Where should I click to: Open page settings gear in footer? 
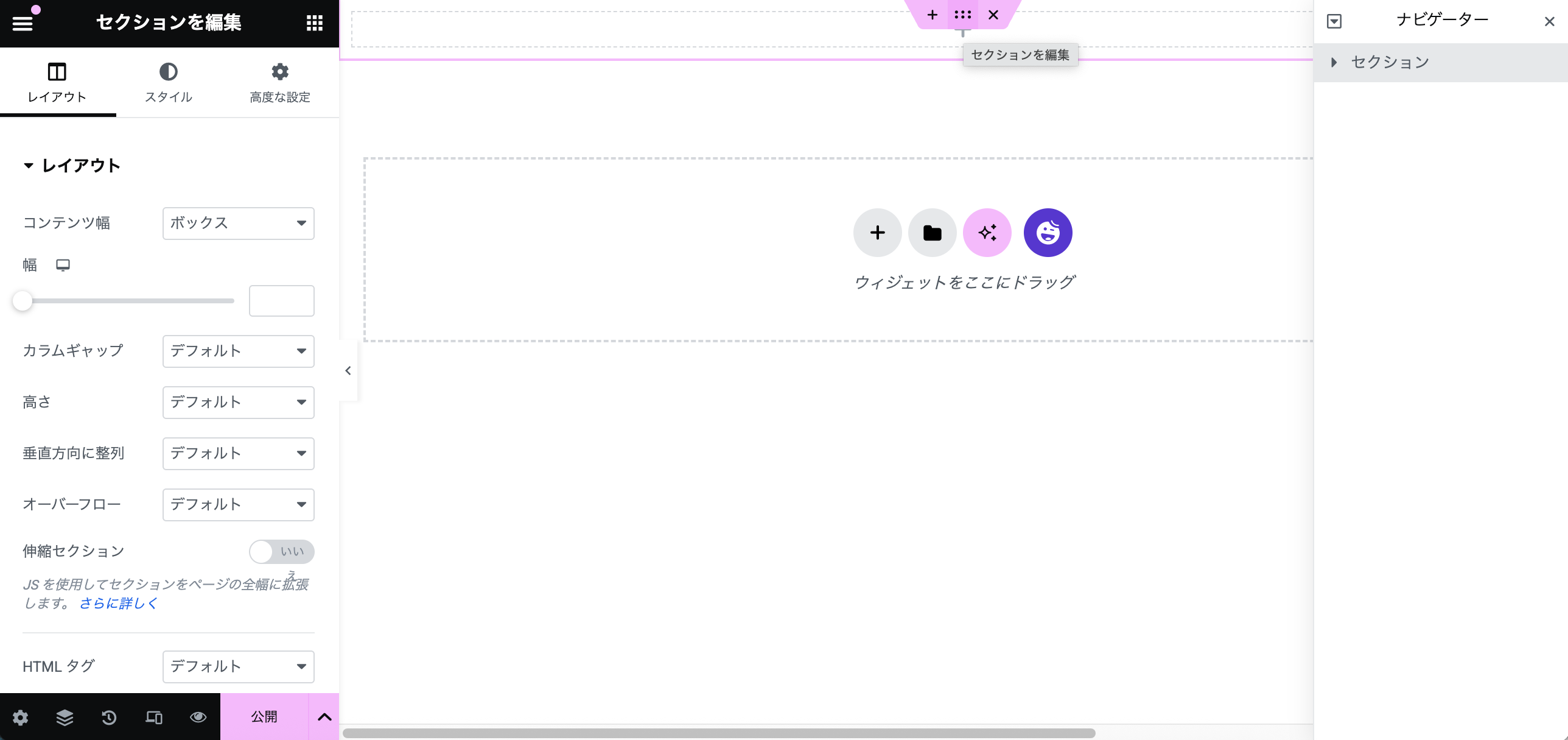(20, 717)
